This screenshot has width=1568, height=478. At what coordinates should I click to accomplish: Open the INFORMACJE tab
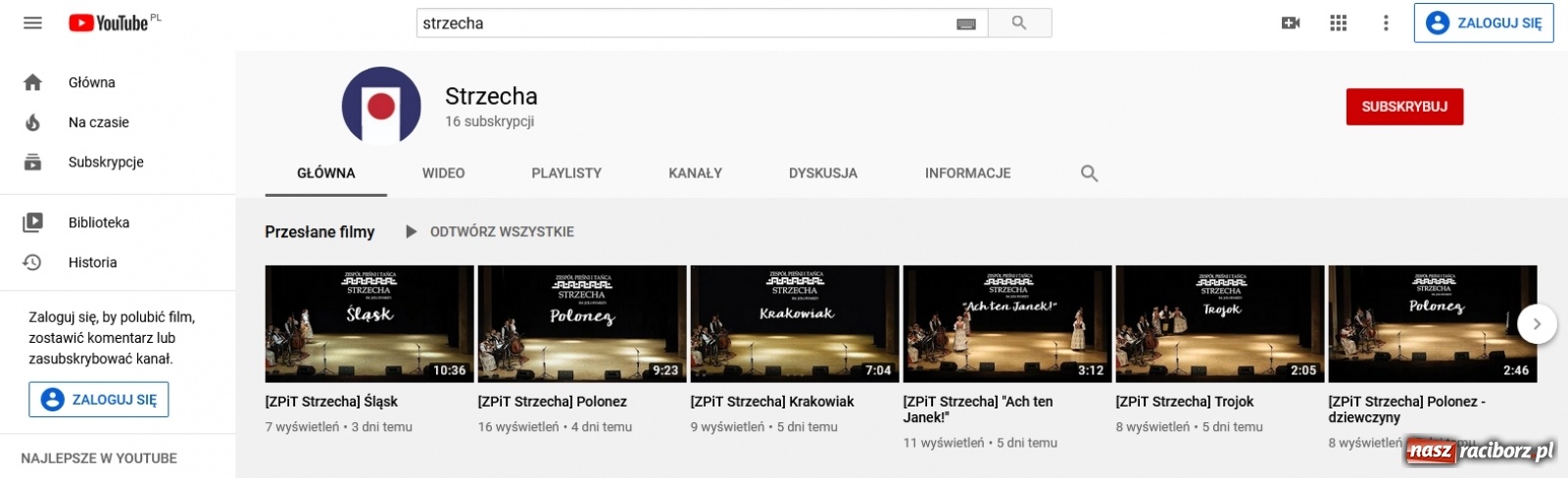(x=967, y=173)
